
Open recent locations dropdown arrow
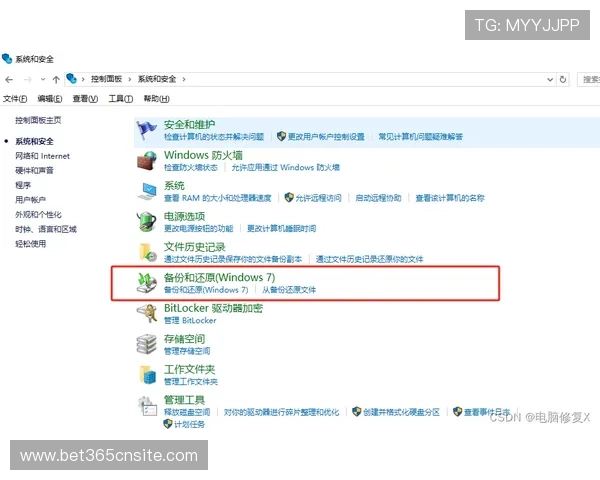(43, 80)
